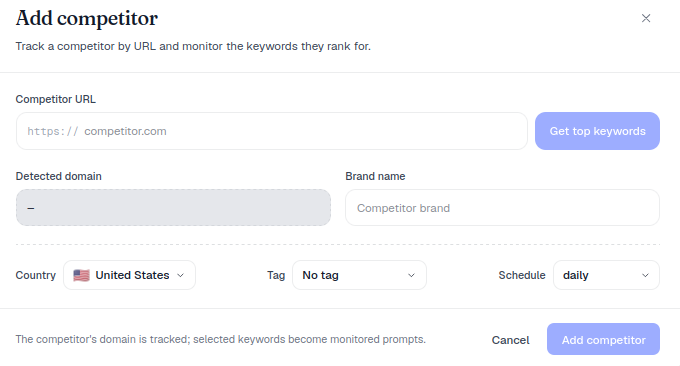Close the Add competitor dialog with X
This screenshot has width=680, height=366.
[x=646, y=18]
